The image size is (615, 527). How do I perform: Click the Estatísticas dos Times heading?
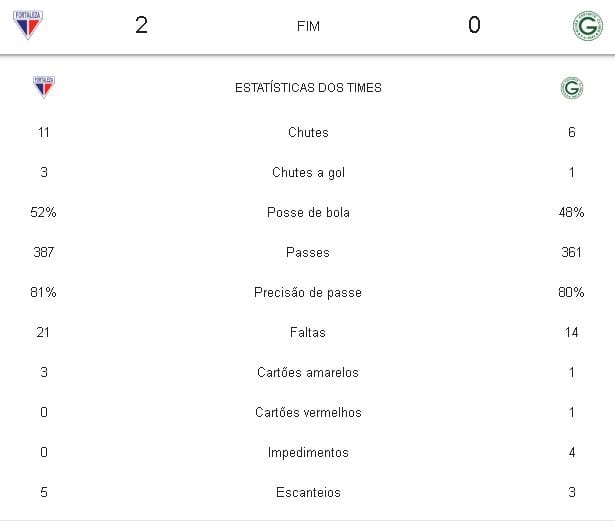pos(308,88)
